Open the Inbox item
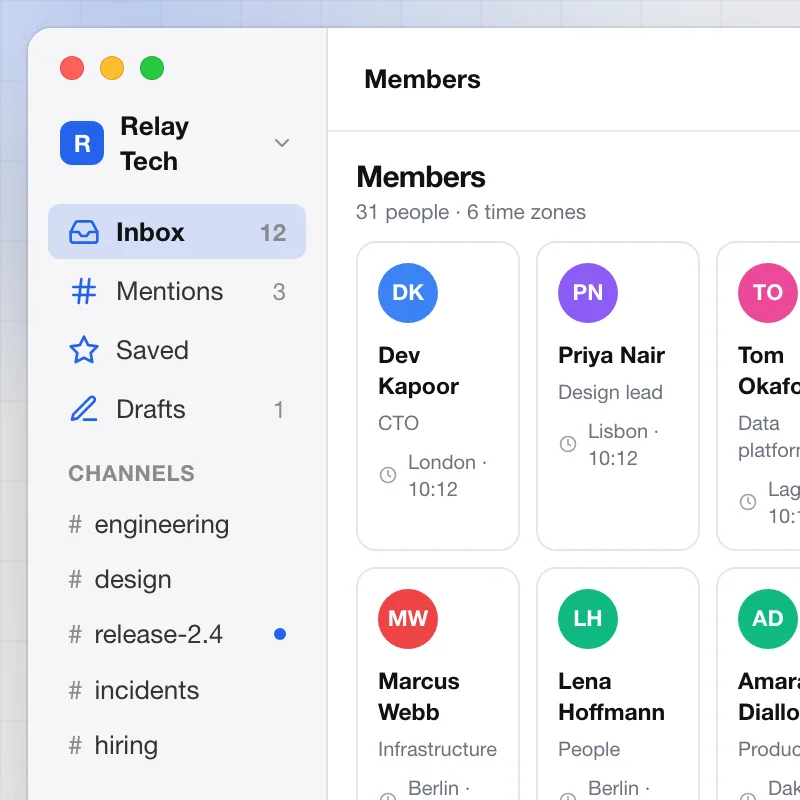Image resolution: width=800 pixels, height=800 pixels. coord(177,232)
